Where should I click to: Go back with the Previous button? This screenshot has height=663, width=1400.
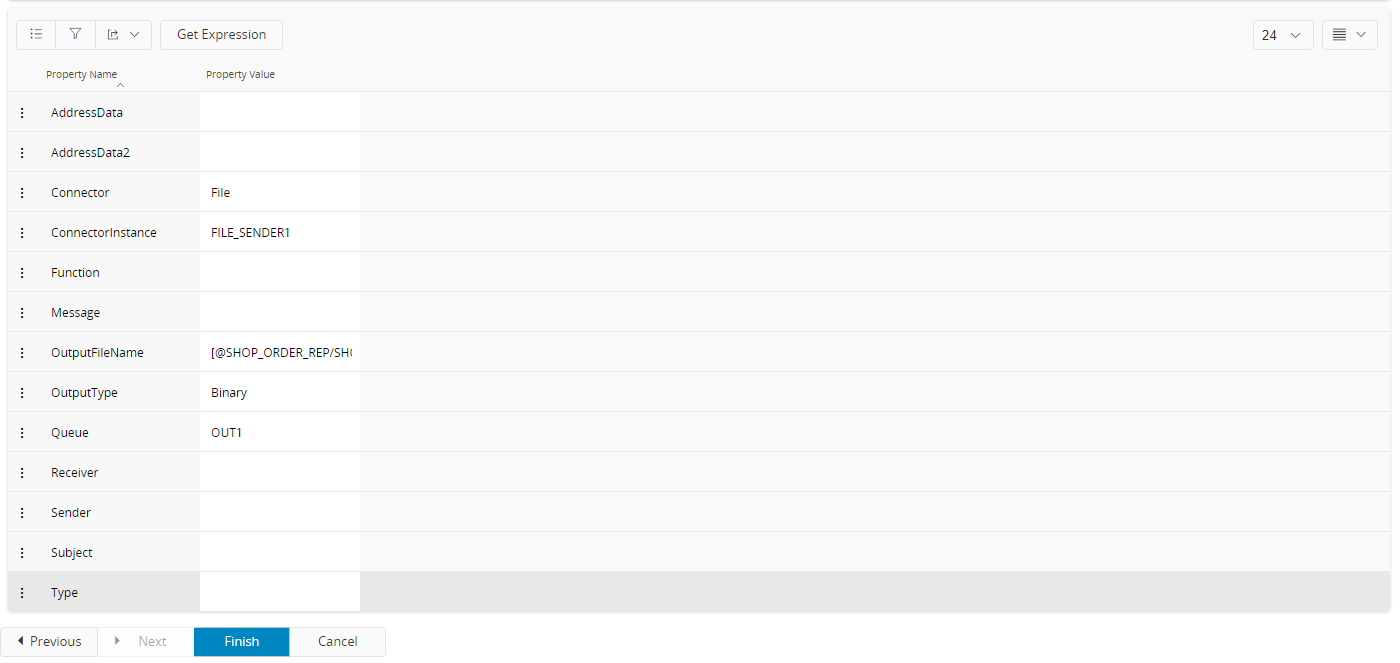[49, 642]
